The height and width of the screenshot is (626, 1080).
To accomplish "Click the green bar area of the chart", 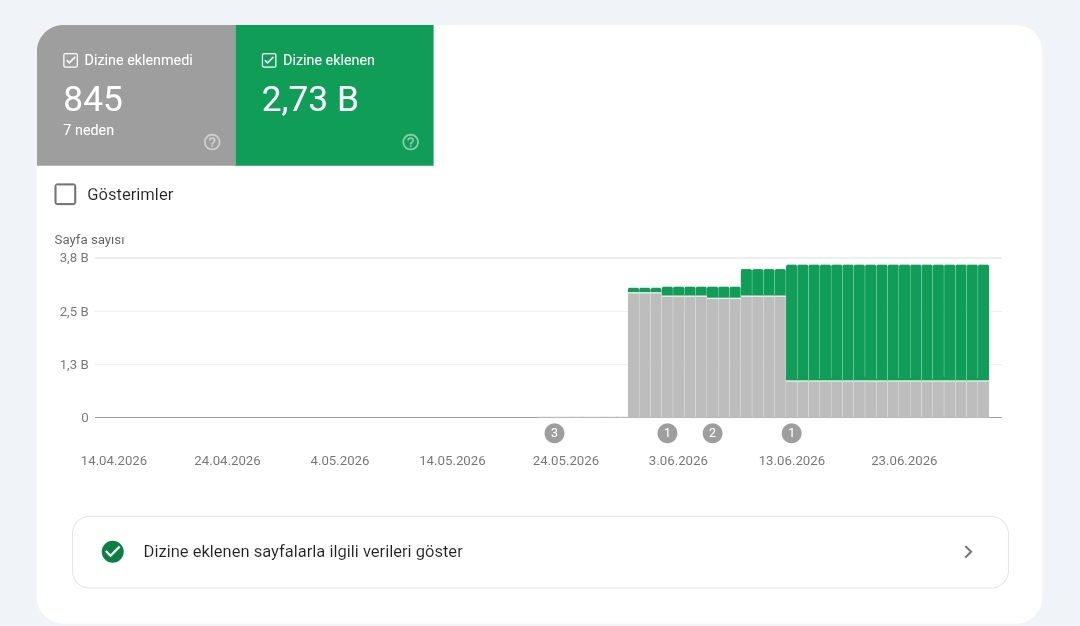I will 887,322.
